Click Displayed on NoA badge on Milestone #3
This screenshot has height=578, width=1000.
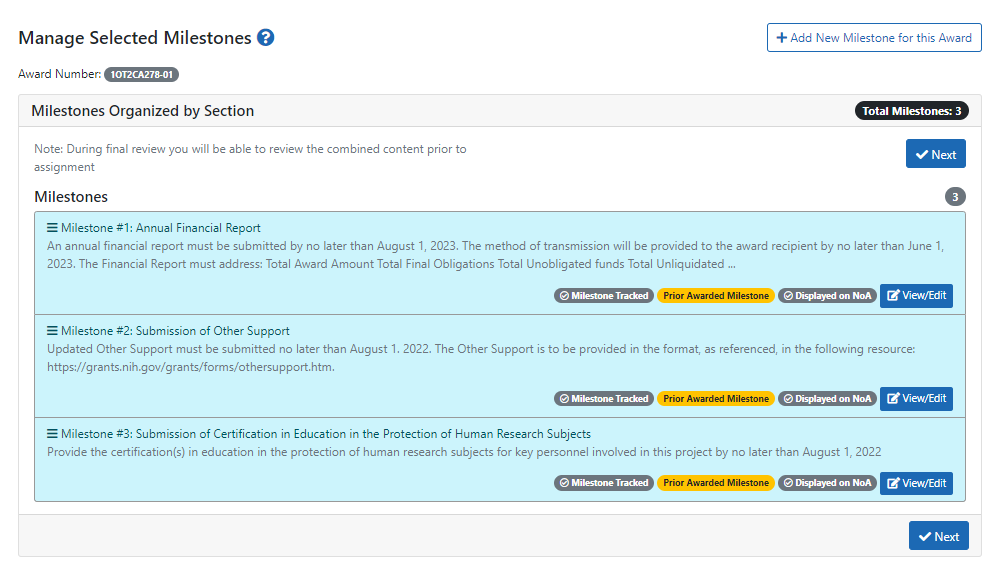tap(827, 483)
